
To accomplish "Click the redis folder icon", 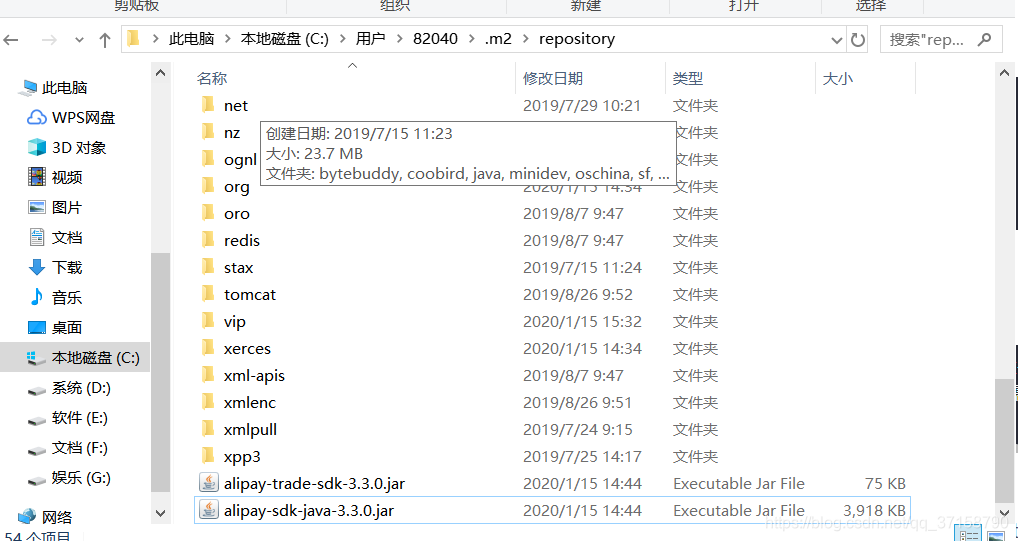I will pos(208,240).
